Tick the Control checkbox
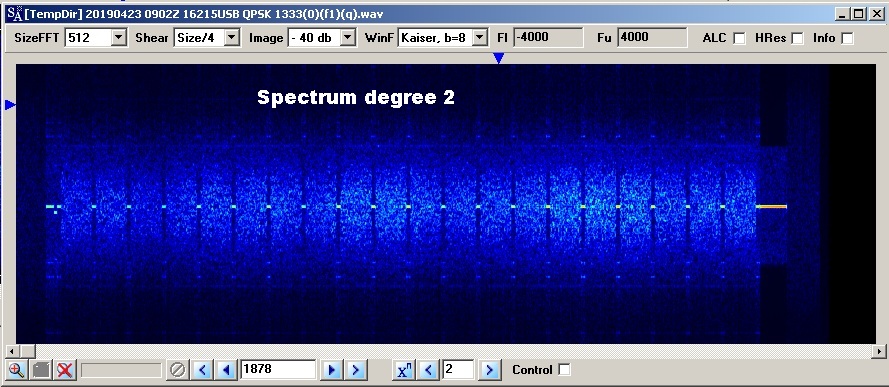Image resolution: width=889 pixels, height=387 pixels. coord(564,369)
